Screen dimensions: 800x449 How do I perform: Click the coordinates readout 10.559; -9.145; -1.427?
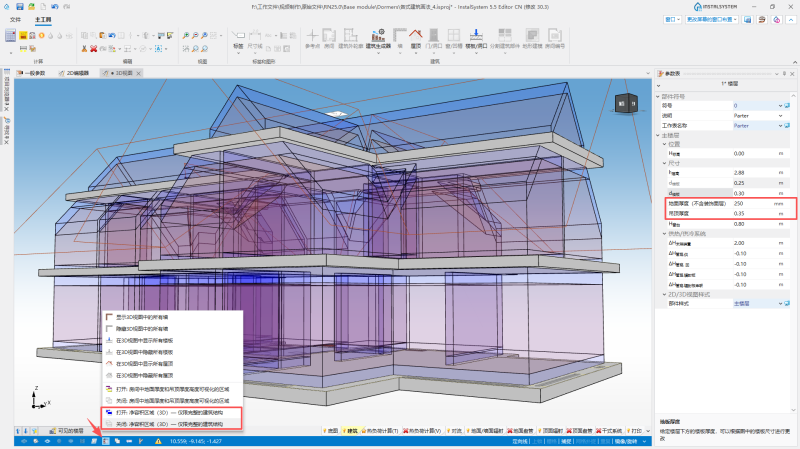click(x=195, y=441)
